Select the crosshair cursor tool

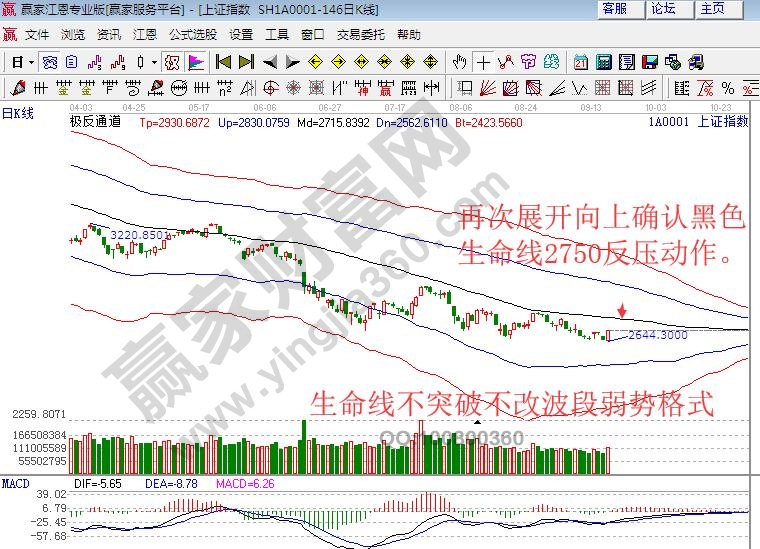pos(483,62)
